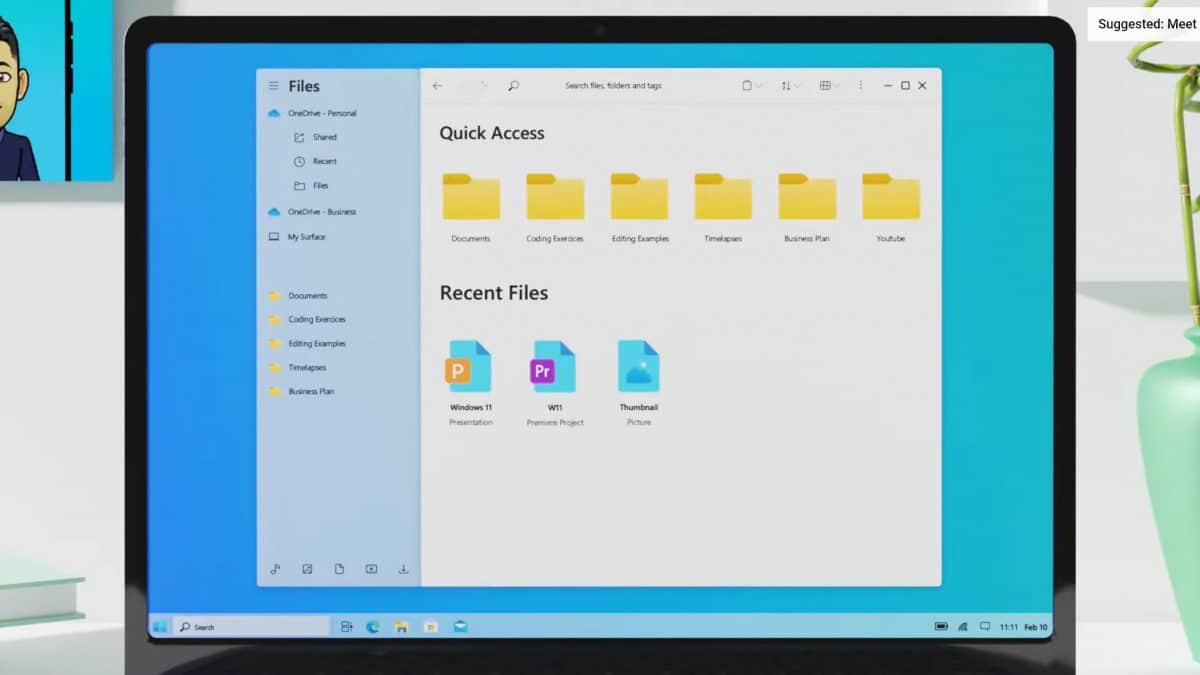Open Videos using the video icon in sidebar
This screenshot has height=675, width=1200.
click(x=371, y=568)
